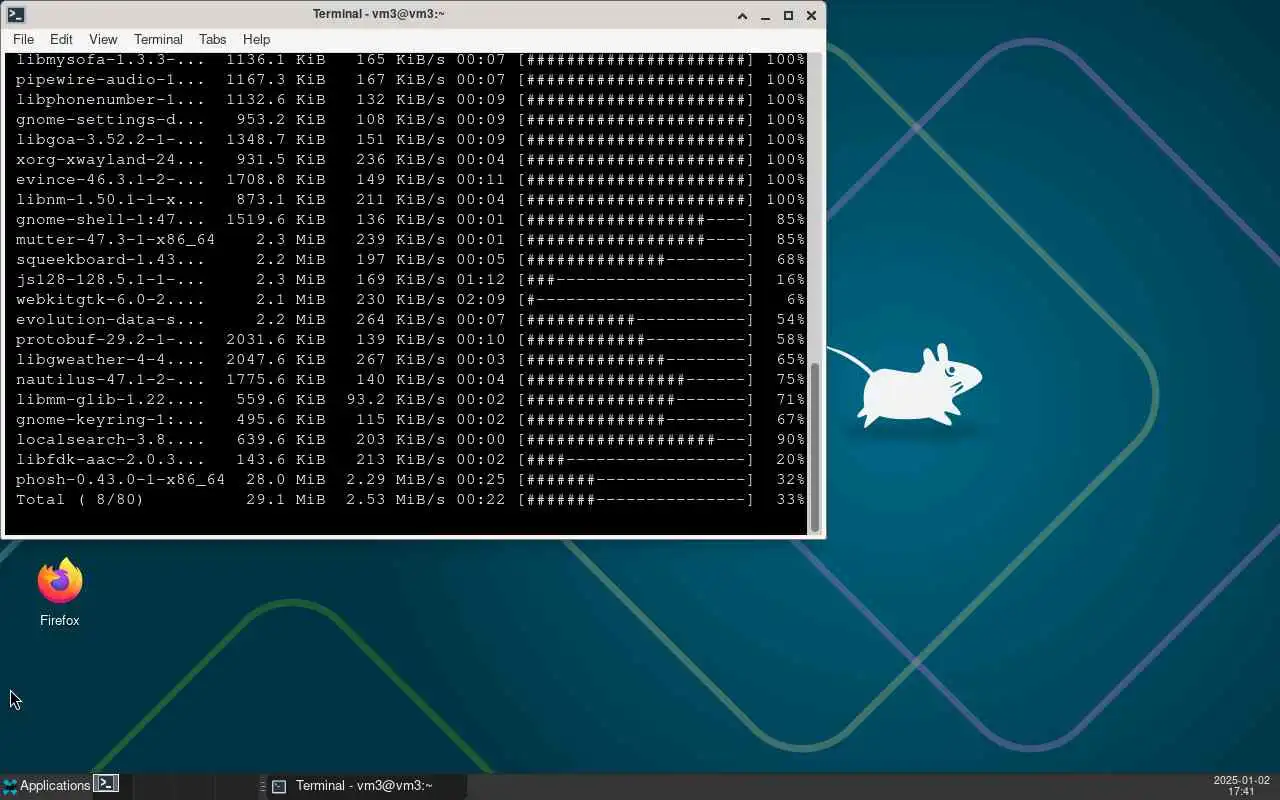Click the terminal vertical scrollbar thumb

click(x=815, y=446)
